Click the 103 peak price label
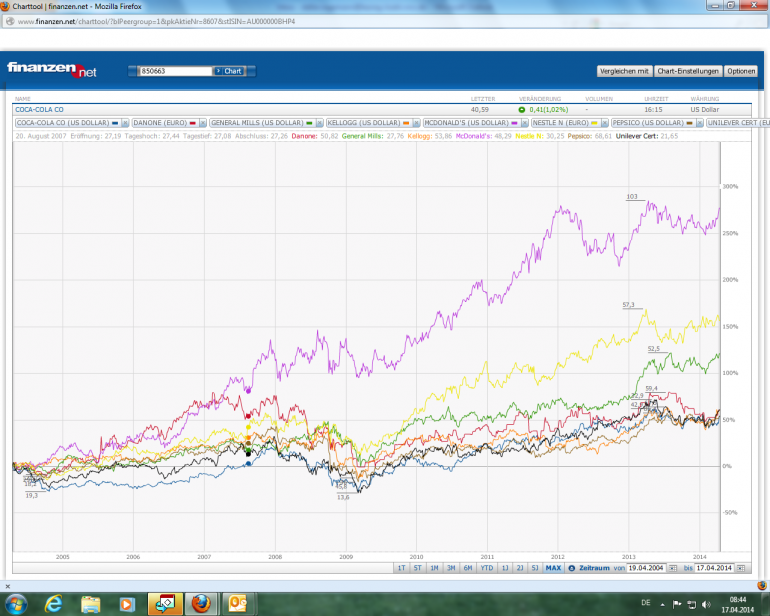770x616 pixels. tap(632, 196)
